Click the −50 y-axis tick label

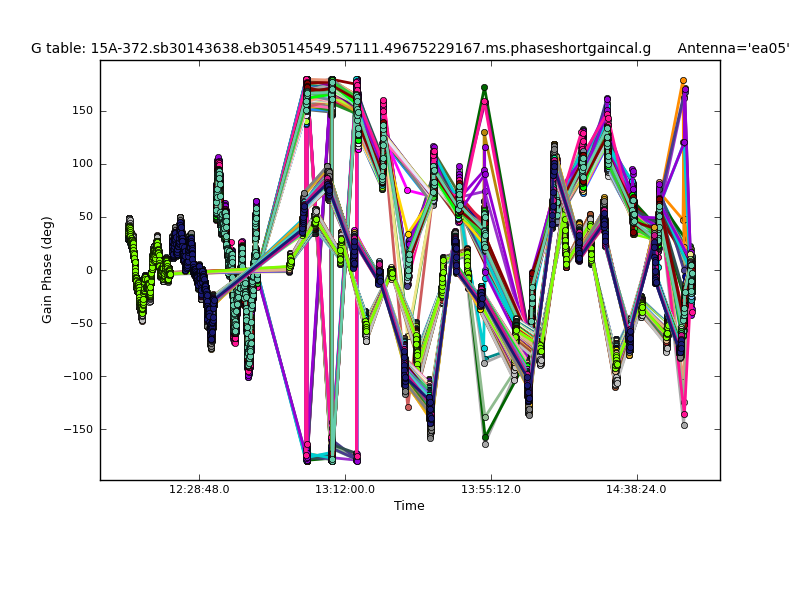pos(80,323)
